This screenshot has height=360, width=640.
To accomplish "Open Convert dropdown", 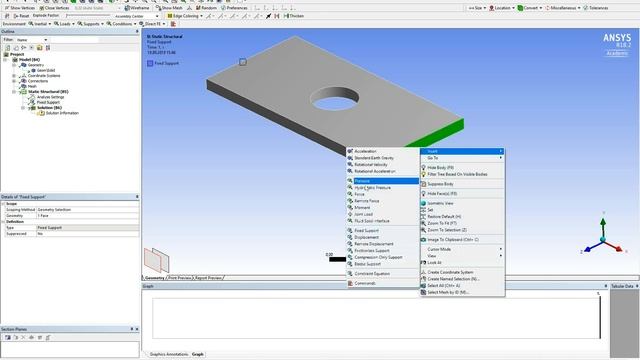I will [530, 8].
